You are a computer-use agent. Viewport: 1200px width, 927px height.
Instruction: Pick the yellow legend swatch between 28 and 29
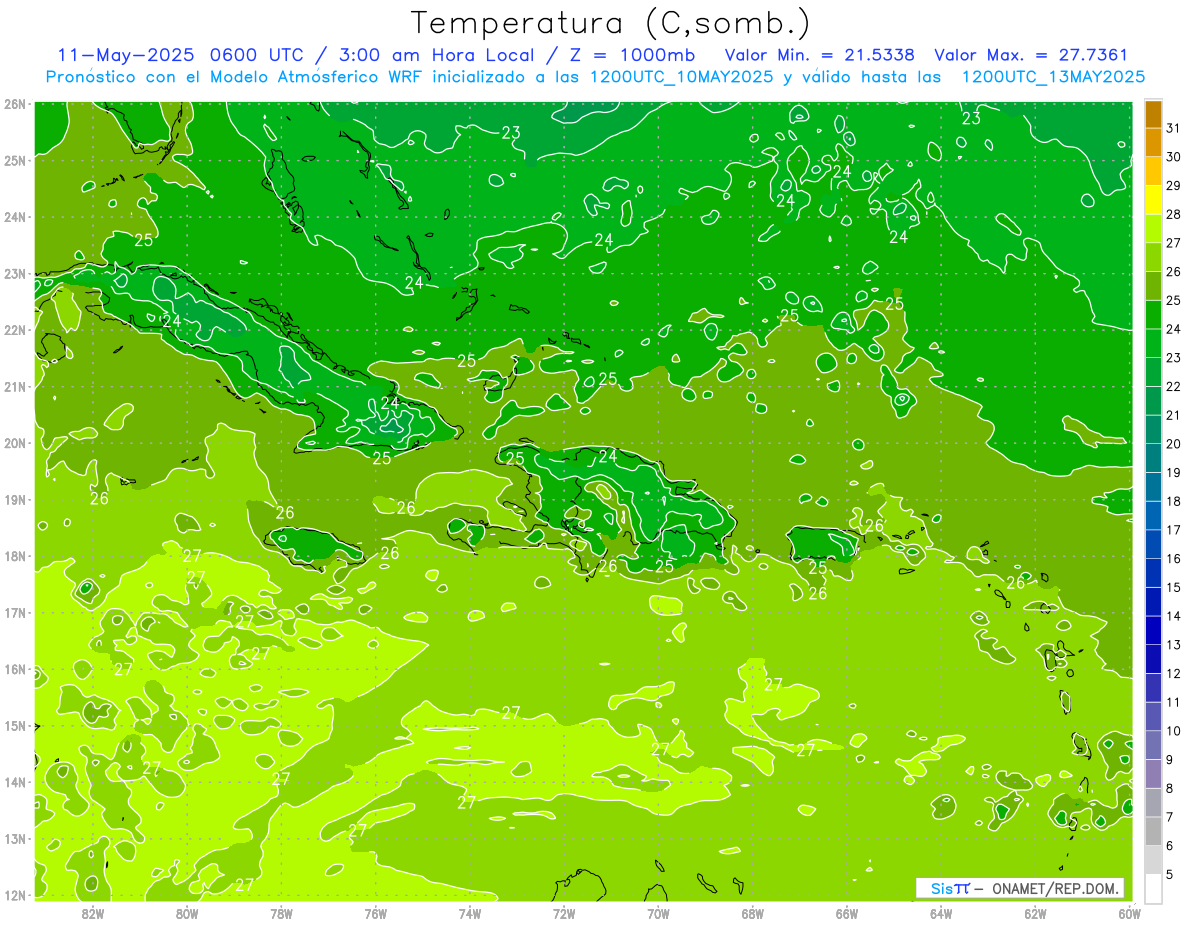(1153, 200)
